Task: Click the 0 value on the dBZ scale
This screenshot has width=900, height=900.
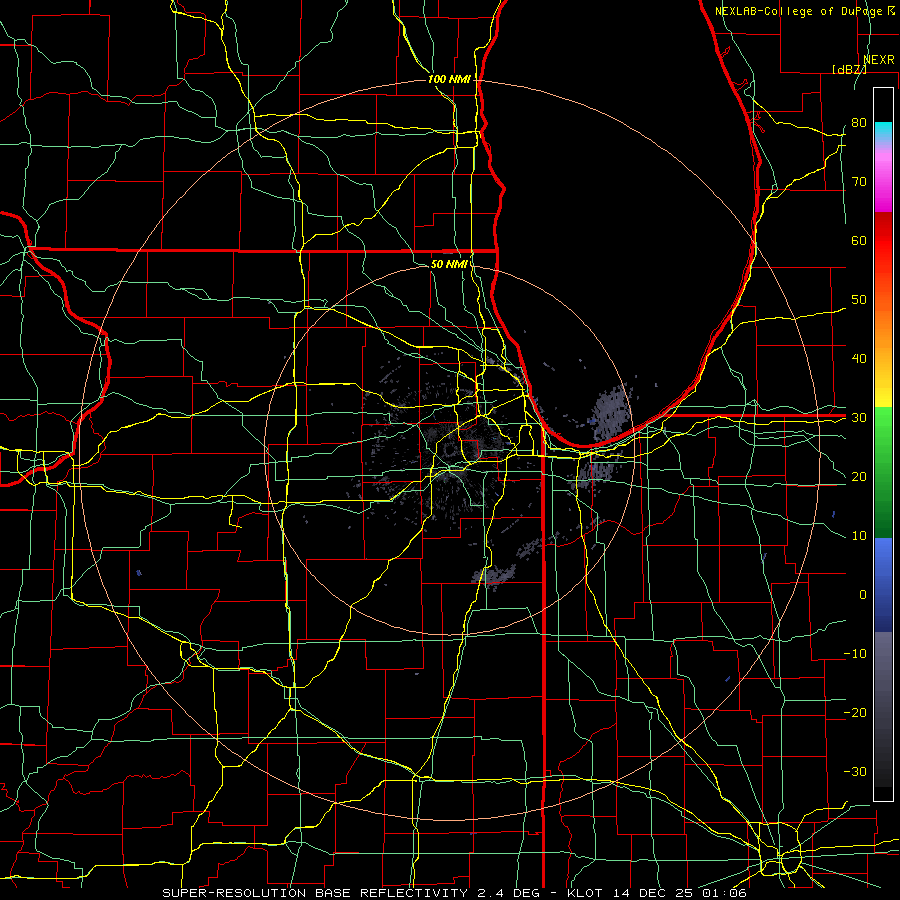Action: point(863,595)
